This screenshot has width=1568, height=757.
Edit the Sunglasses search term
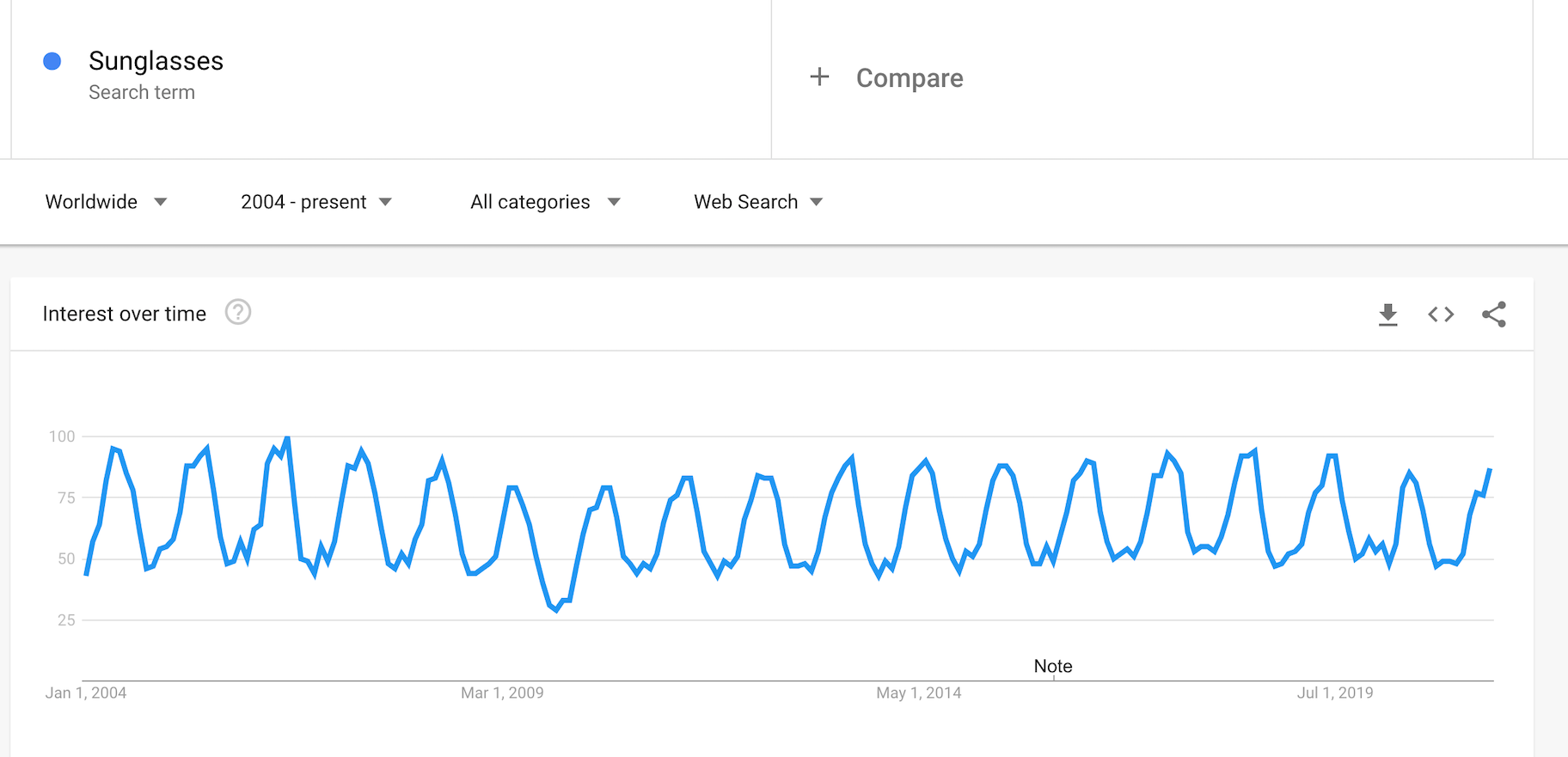click(156, 61)
